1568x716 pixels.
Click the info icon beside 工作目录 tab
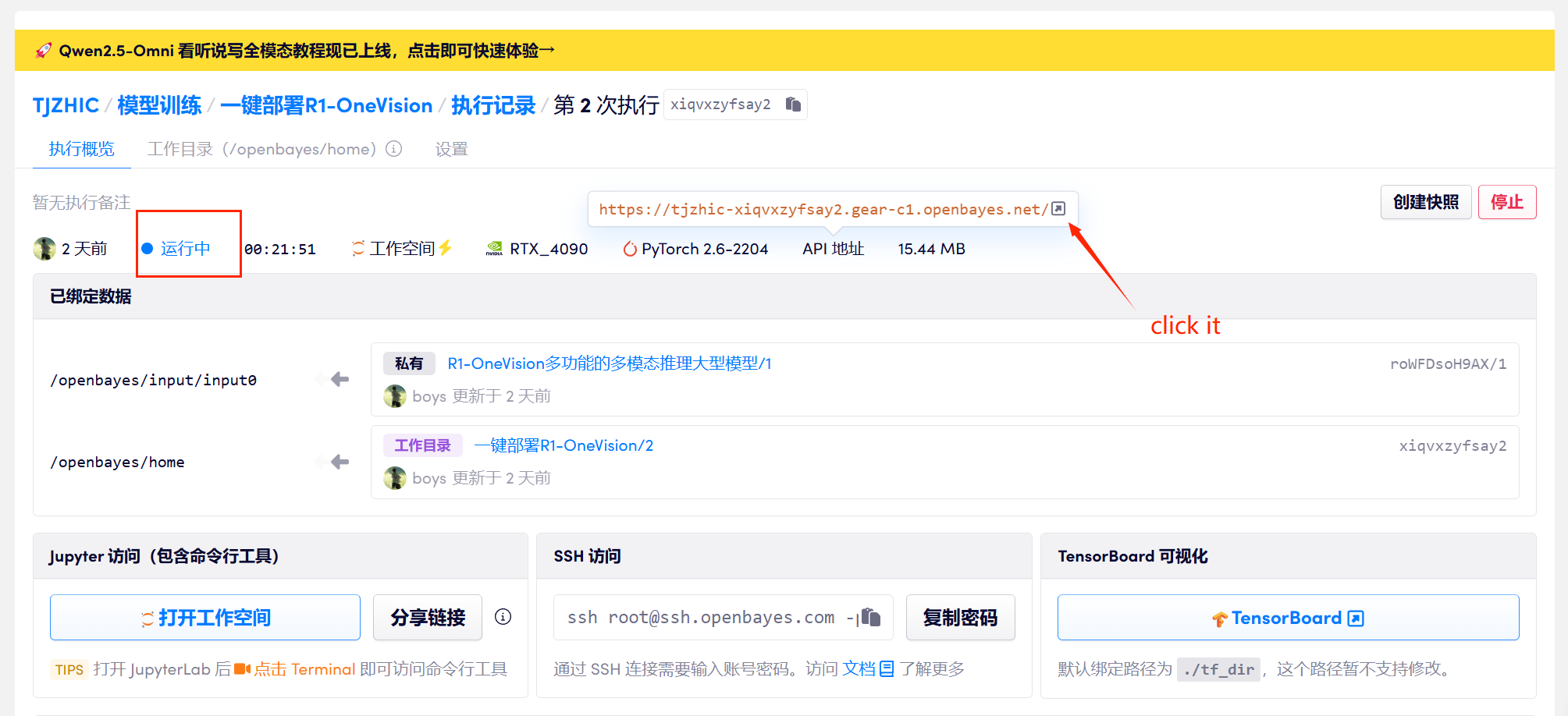(x=394, y=149)
